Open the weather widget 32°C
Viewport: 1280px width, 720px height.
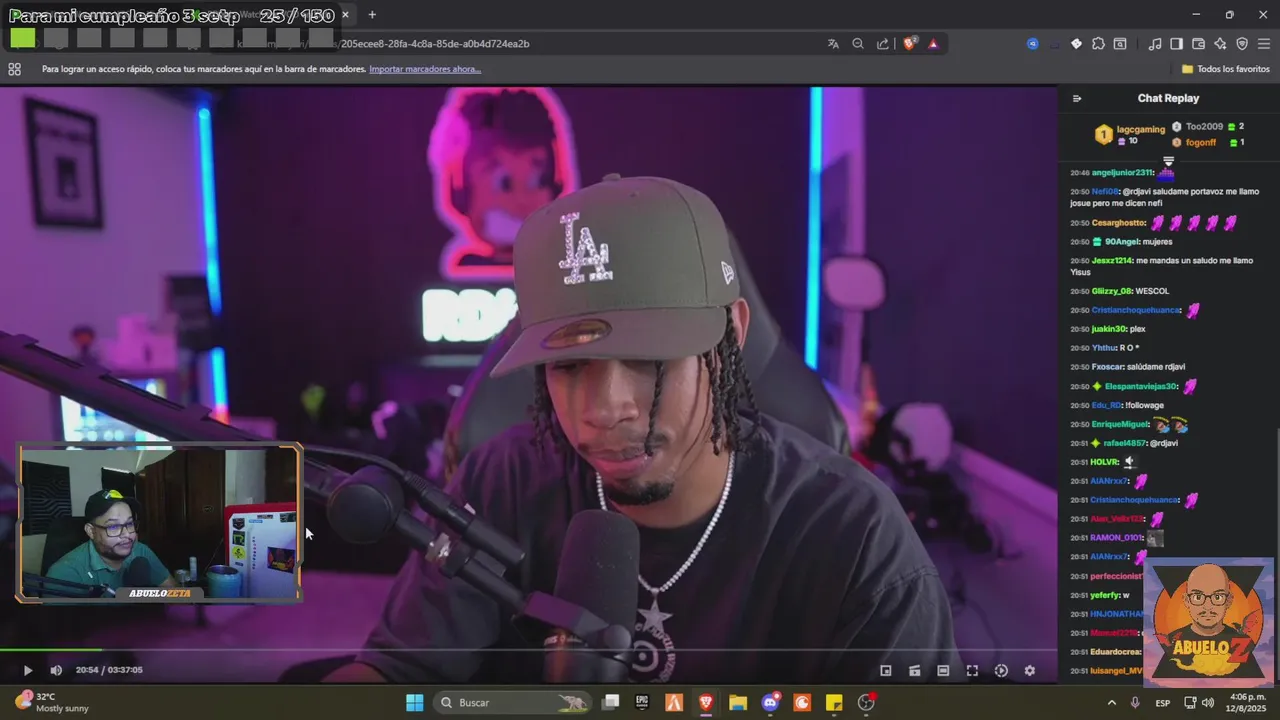tap(52, 702)
